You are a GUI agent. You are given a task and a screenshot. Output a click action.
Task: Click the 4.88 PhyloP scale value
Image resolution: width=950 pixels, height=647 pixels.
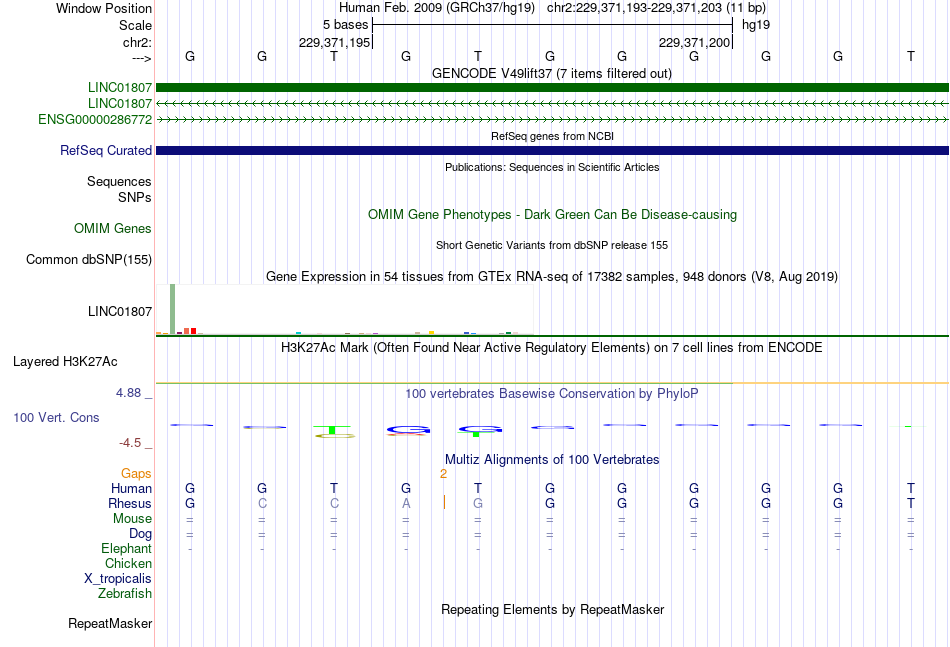(129, 393)
